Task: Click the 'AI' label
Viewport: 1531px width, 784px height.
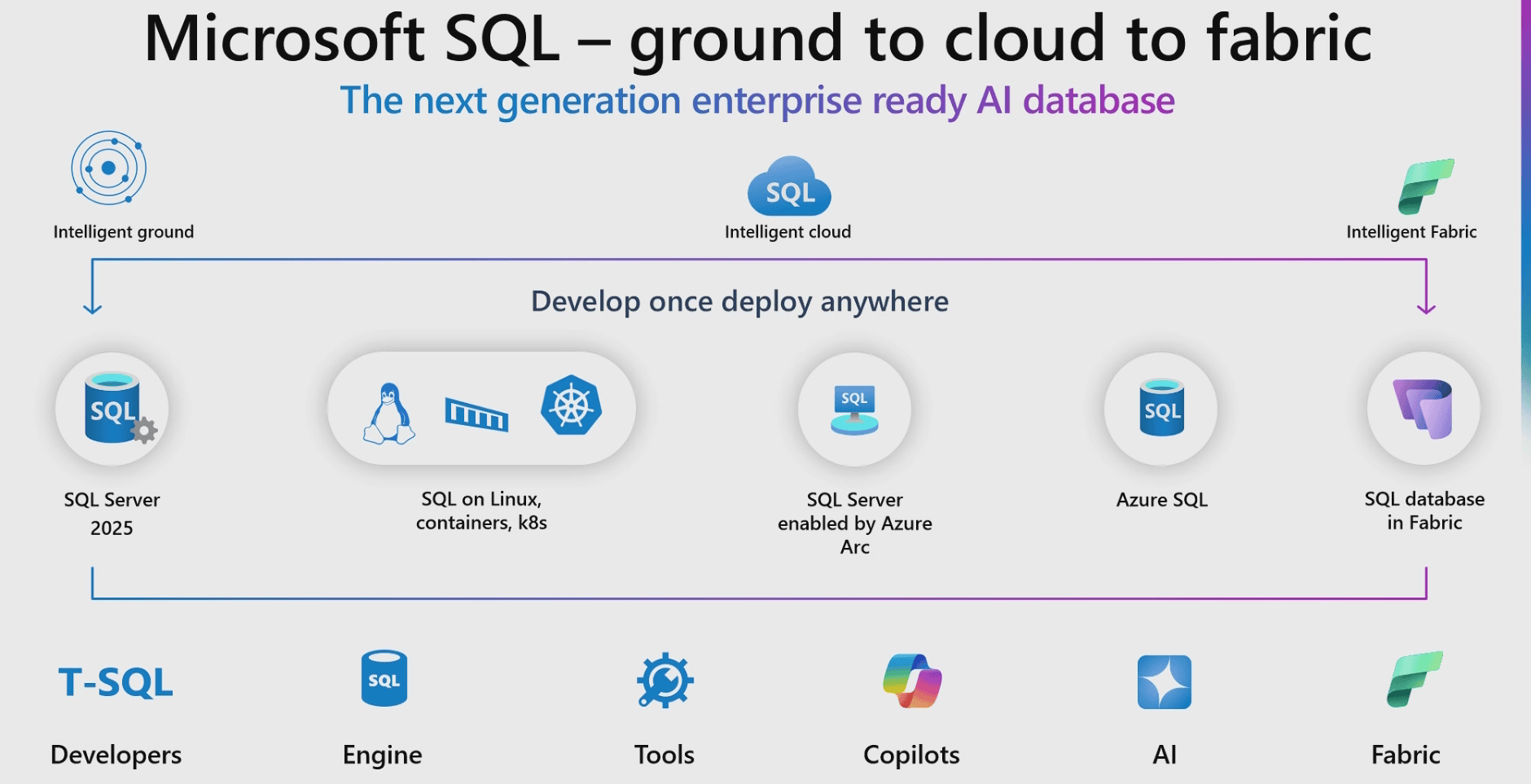Action: [x=1165, y=755]
